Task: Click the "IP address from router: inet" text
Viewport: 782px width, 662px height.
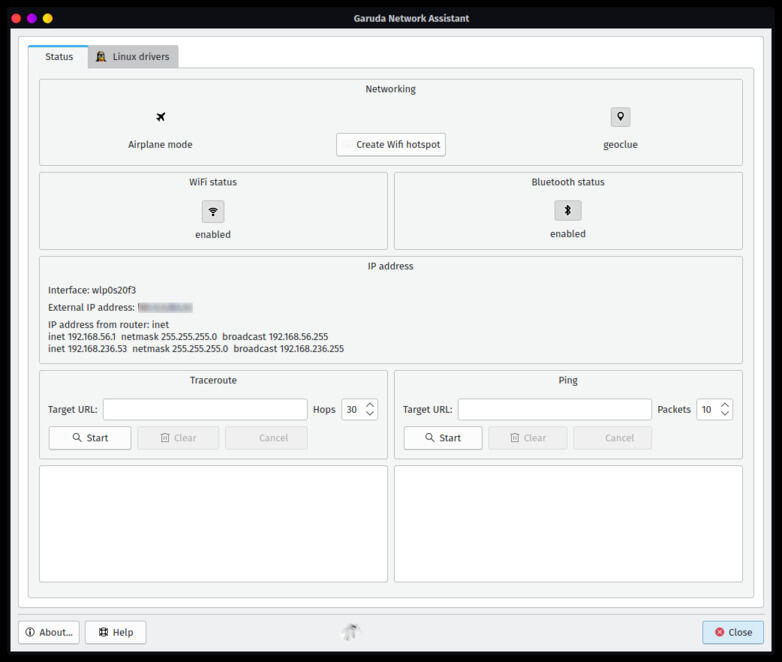Action: click(x=108, y=324)
